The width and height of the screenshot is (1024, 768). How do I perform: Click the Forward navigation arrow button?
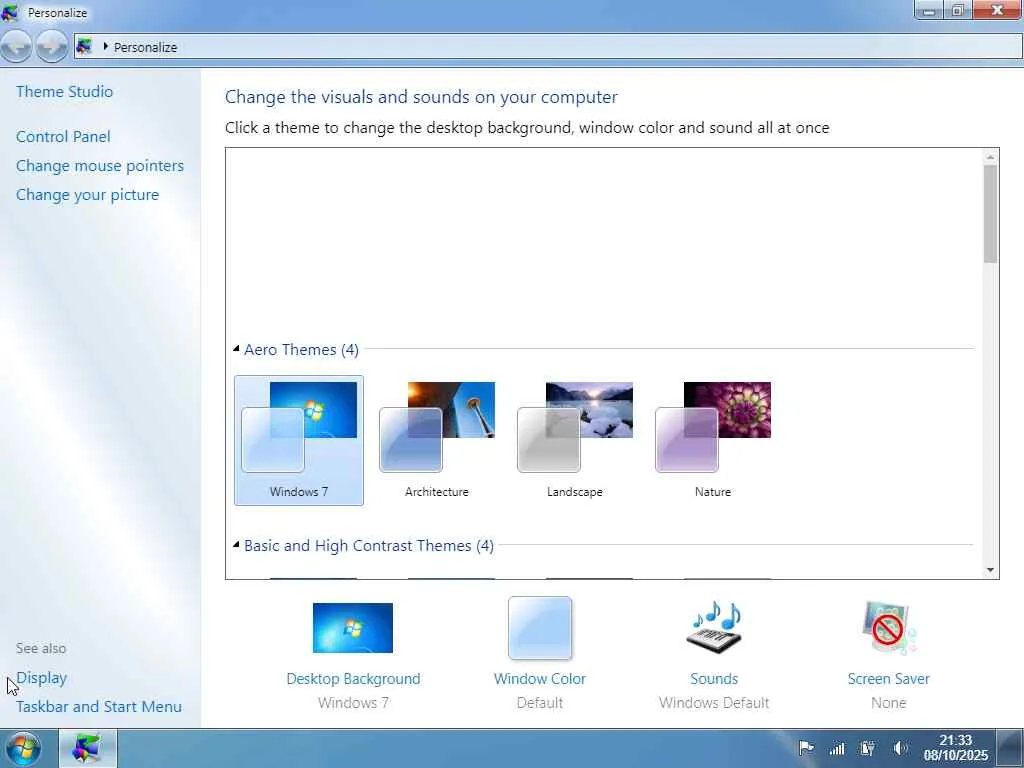pyautogui.click(x=52, y=46)
